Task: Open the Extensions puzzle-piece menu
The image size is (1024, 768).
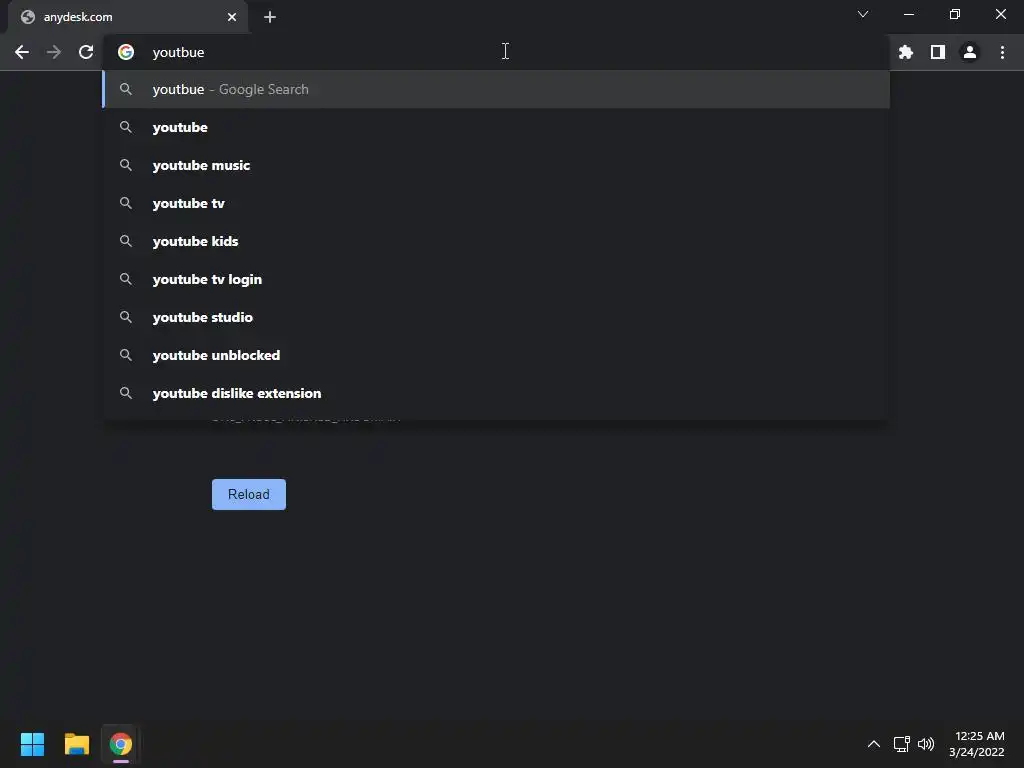Action: 906,52
